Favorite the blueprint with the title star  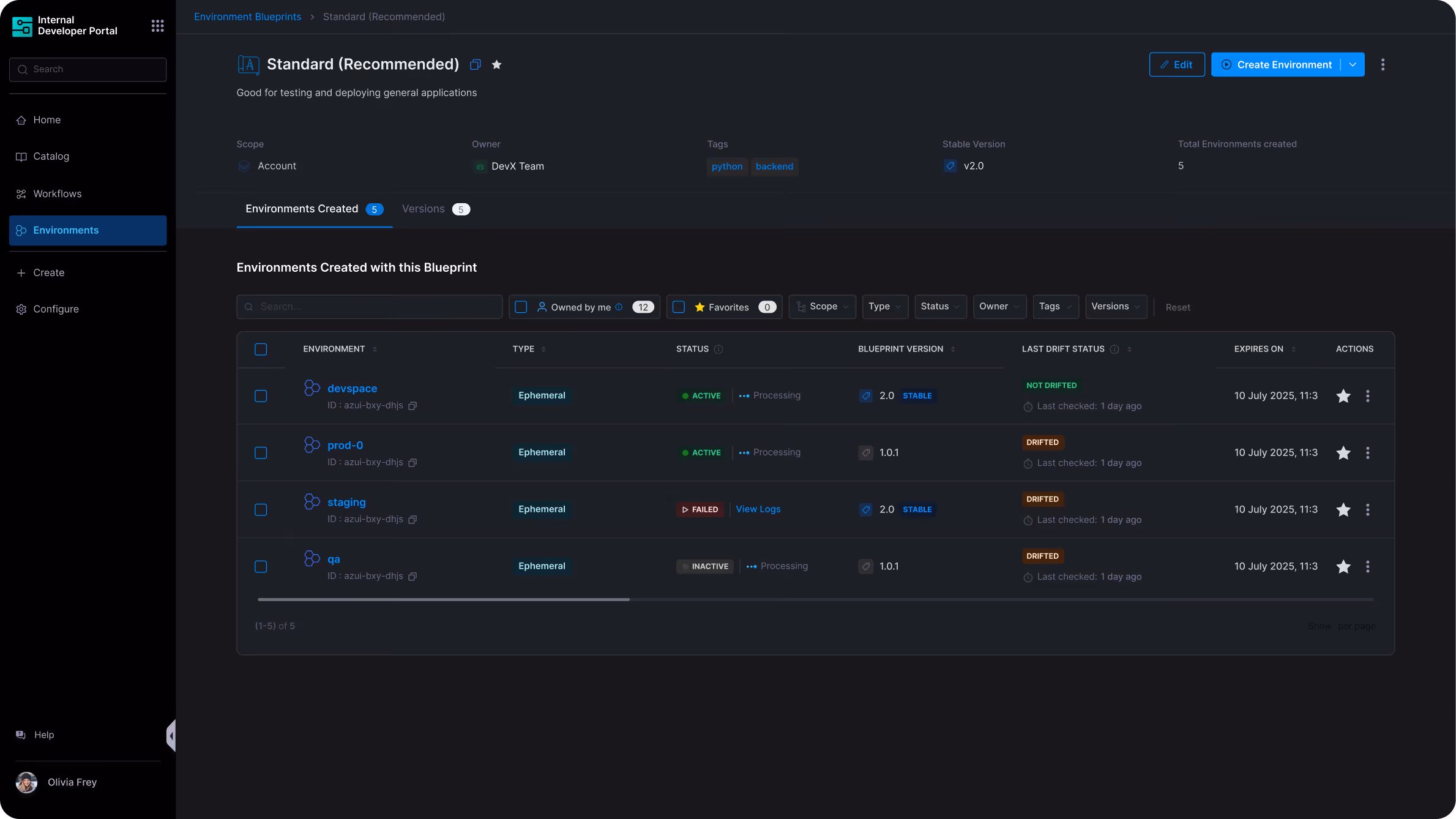[496, 65]
